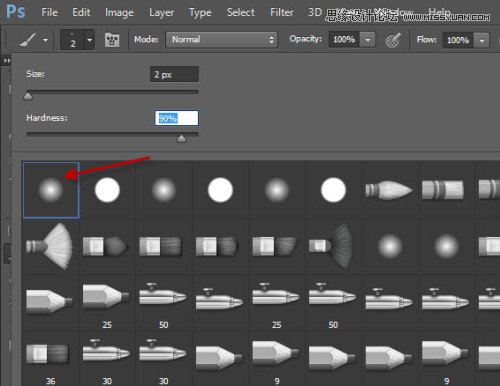The width and height of the screenshot is (500, 386).
Task: Click the Hardness field showing 90%
Action: 177,118
